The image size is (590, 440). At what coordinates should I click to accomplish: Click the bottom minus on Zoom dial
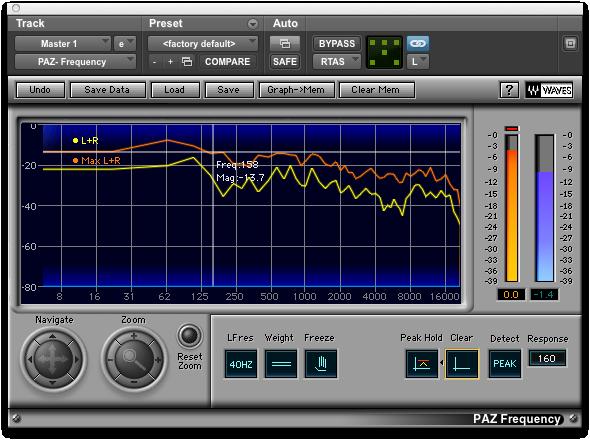click(x=134, y=382)
